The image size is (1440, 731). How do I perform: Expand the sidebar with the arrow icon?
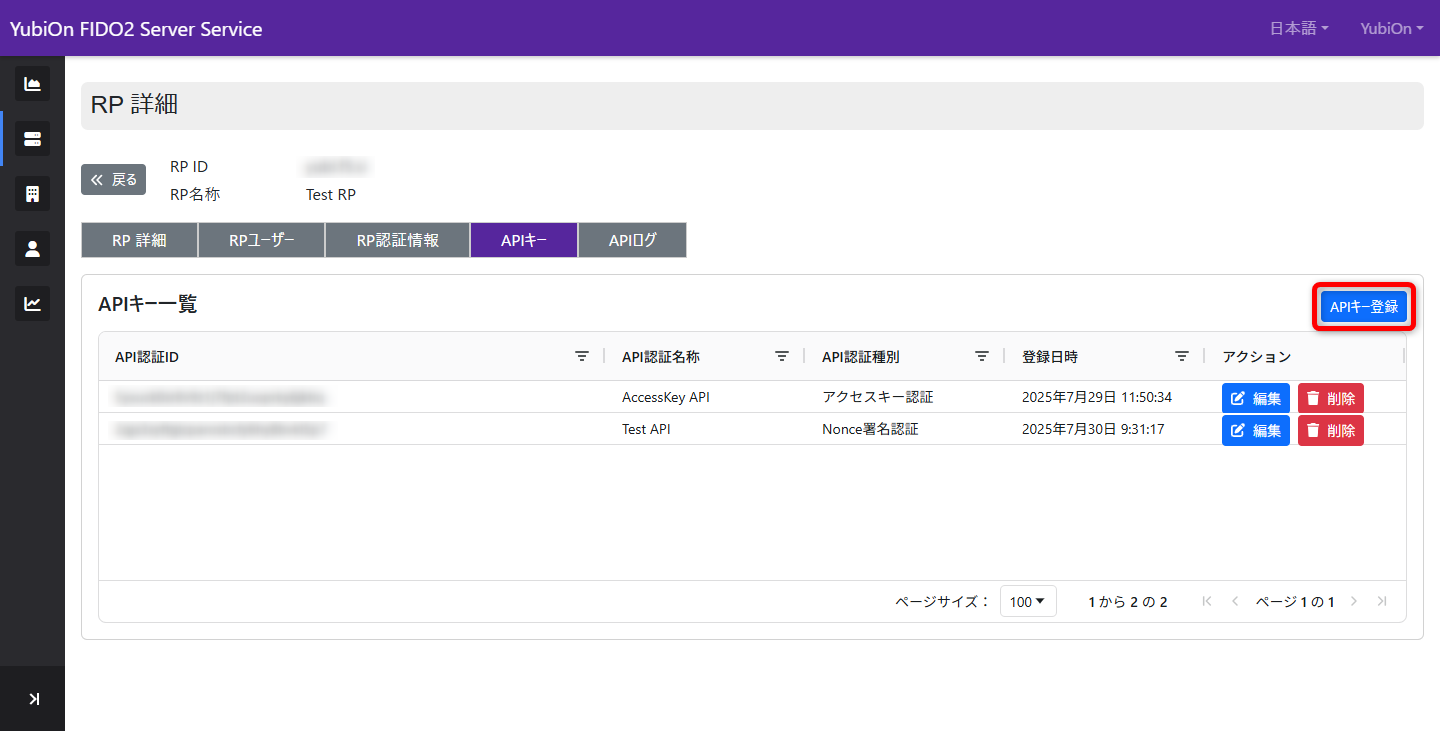tap(34, 698)
